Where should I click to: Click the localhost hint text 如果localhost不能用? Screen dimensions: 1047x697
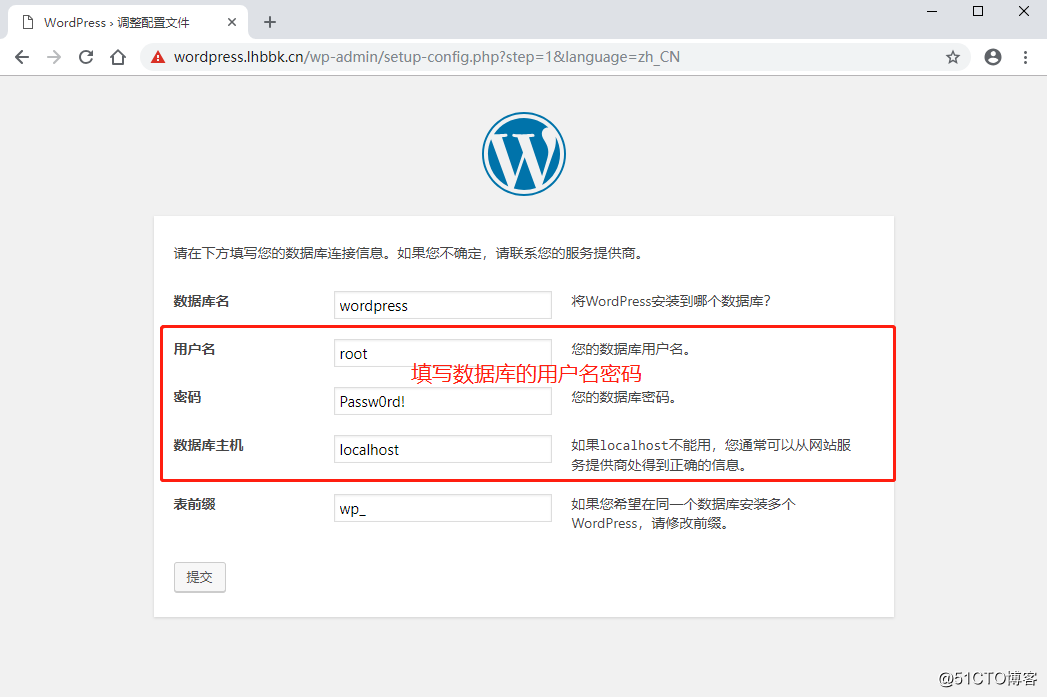640,445
